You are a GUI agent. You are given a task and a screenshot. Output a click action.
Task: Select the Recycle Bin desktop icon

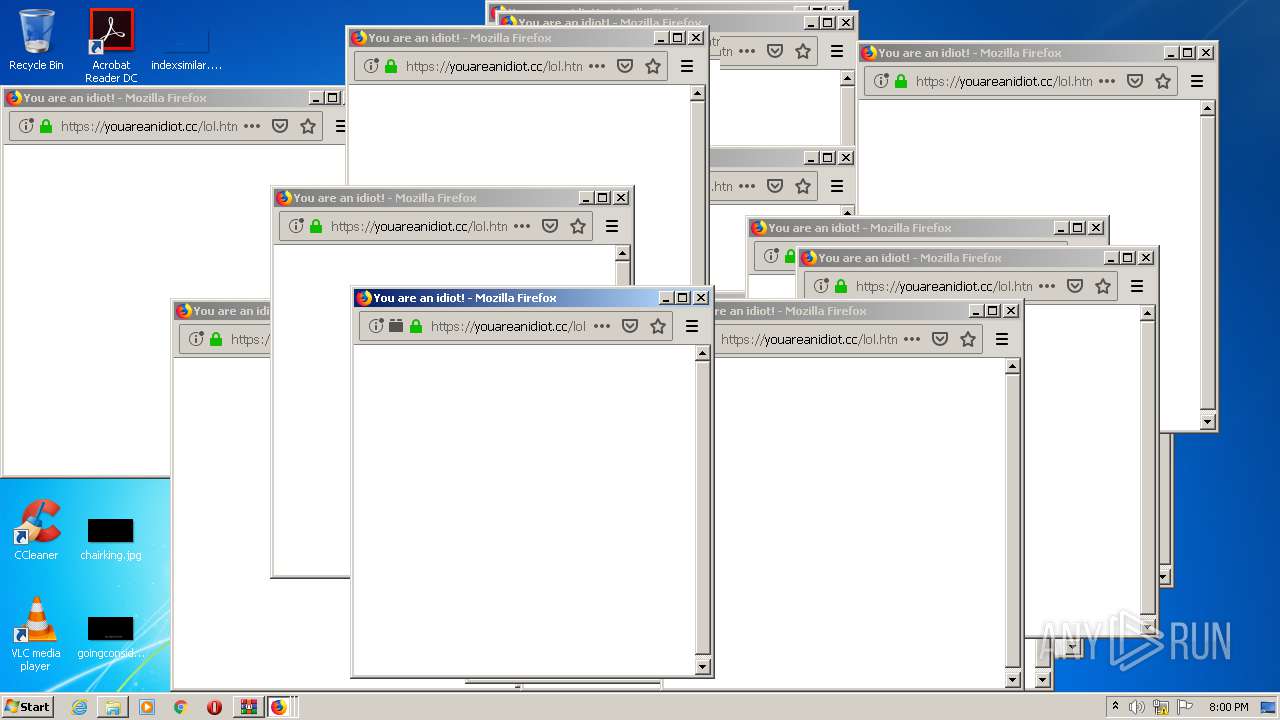pos(36,41)
